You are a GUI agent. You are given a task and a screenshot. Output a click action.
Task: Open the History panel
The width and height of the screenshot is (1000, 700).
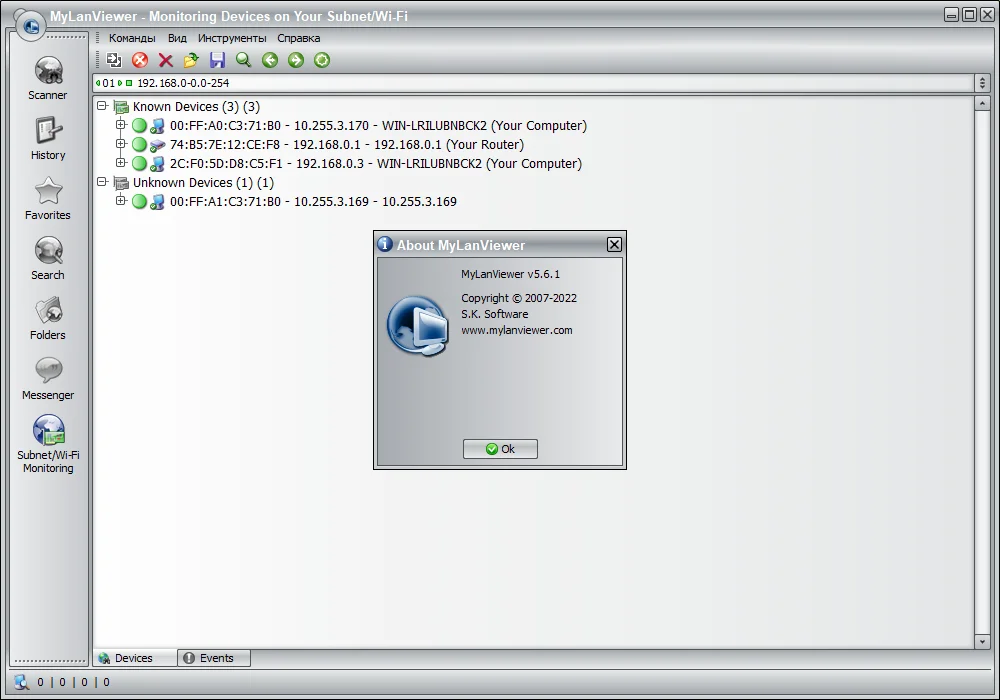[x=48, y=138]
